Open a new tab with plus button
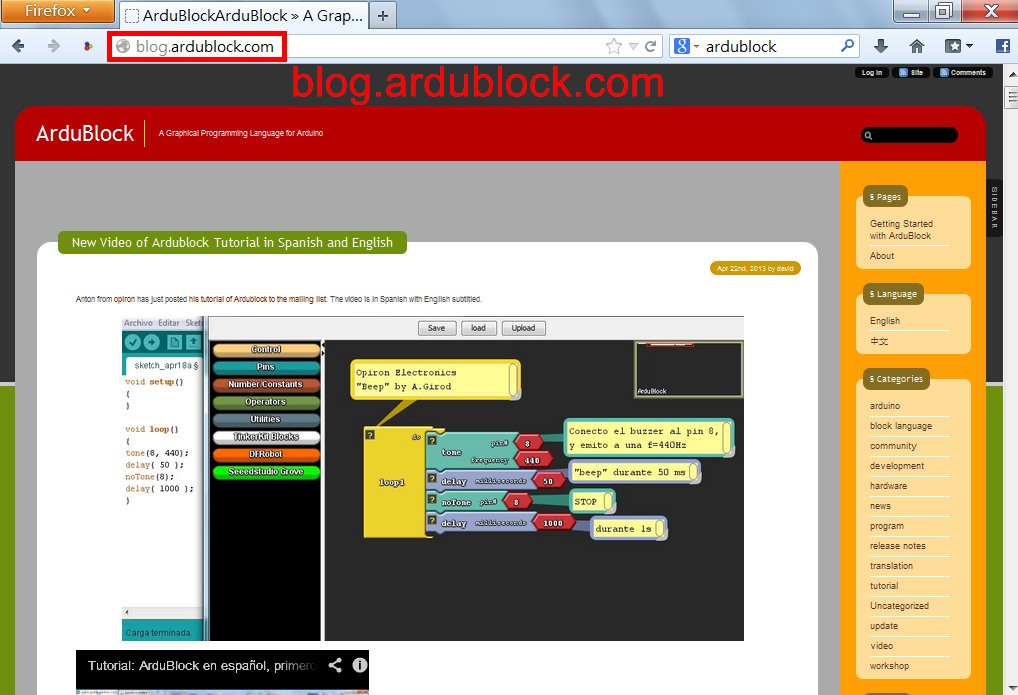Image resolution: width=1018 pixels, height=695 pixels. click(383, 16)
